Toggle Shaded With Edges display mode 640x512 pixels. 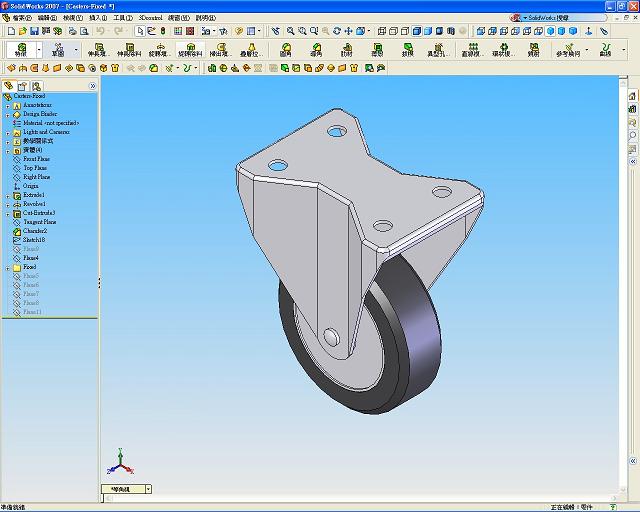pyautogui.click(x=416, y=31)
